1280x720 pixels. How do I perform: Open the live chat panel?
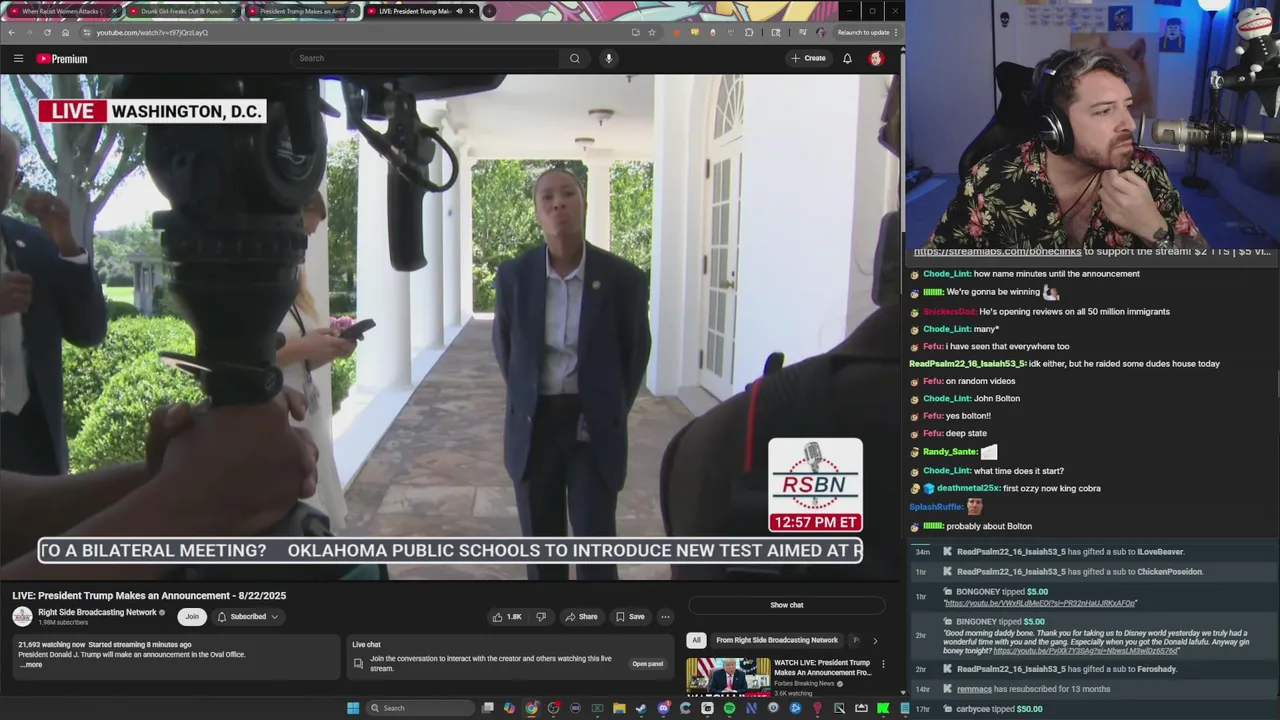point(647,664)
